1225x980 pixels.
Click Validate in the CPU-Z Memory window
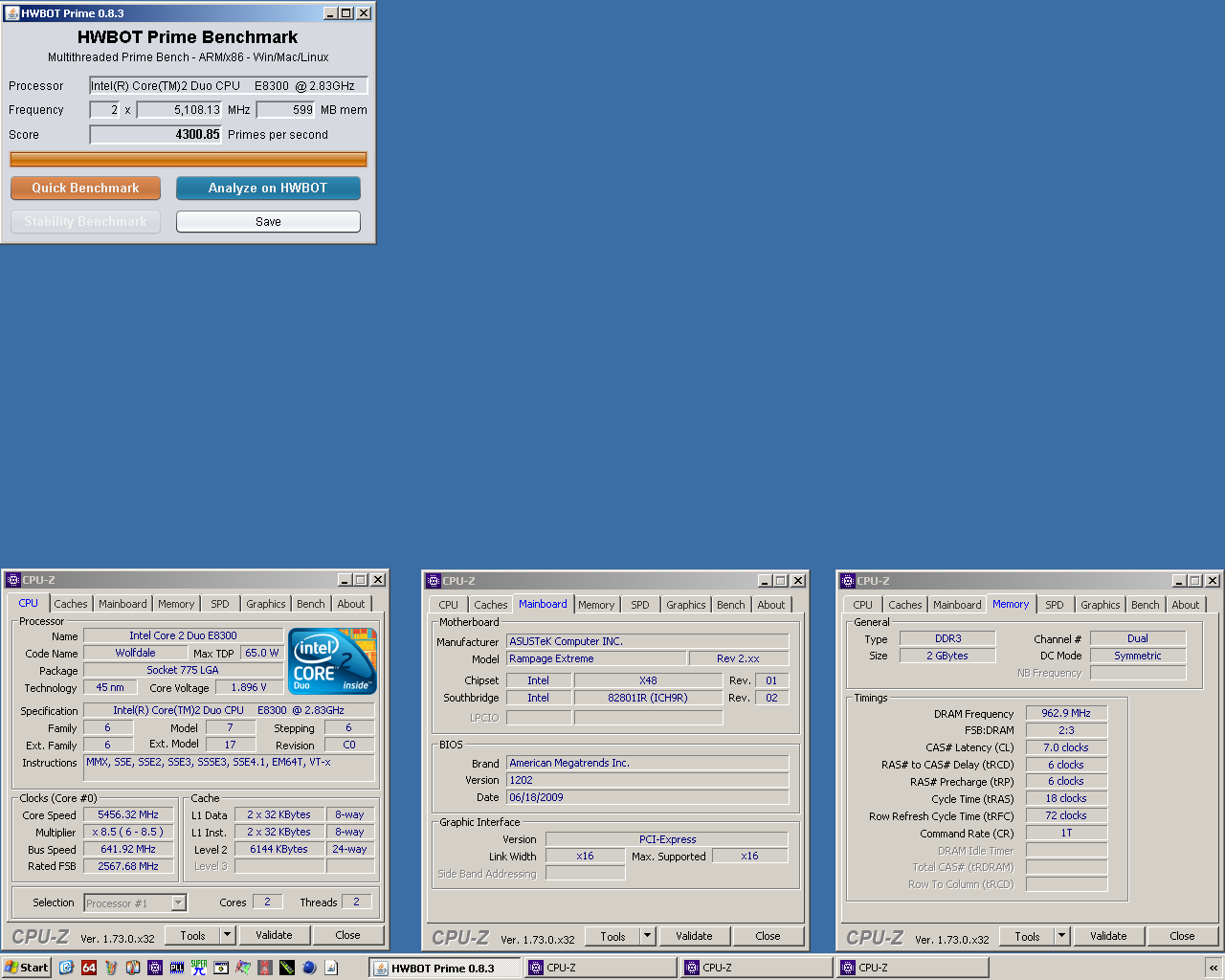(1108, 936)
